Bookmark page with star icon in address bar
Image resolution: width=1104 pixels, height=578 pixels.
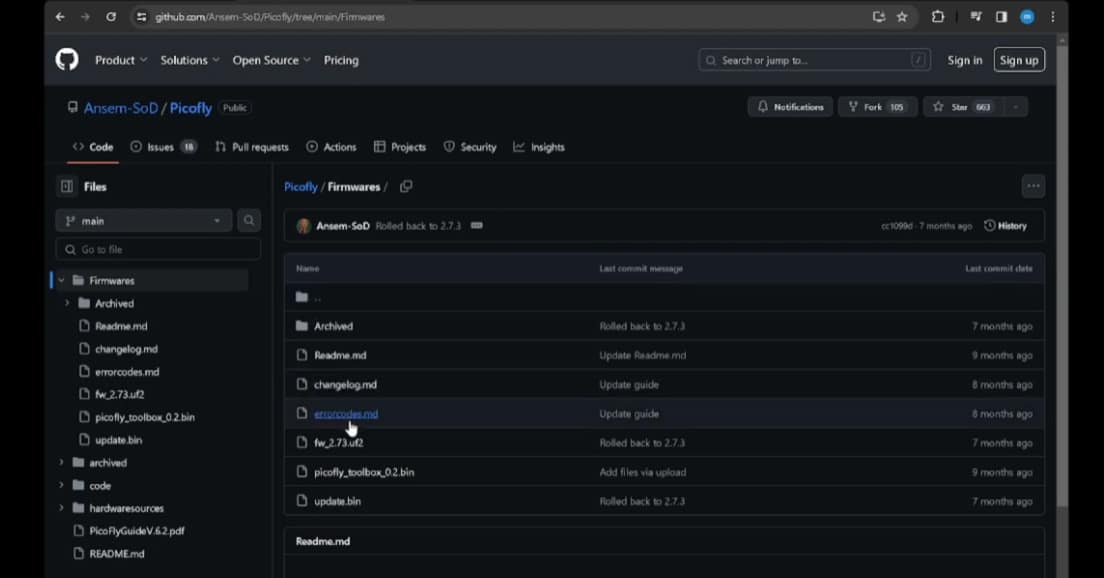click(902, 17)
